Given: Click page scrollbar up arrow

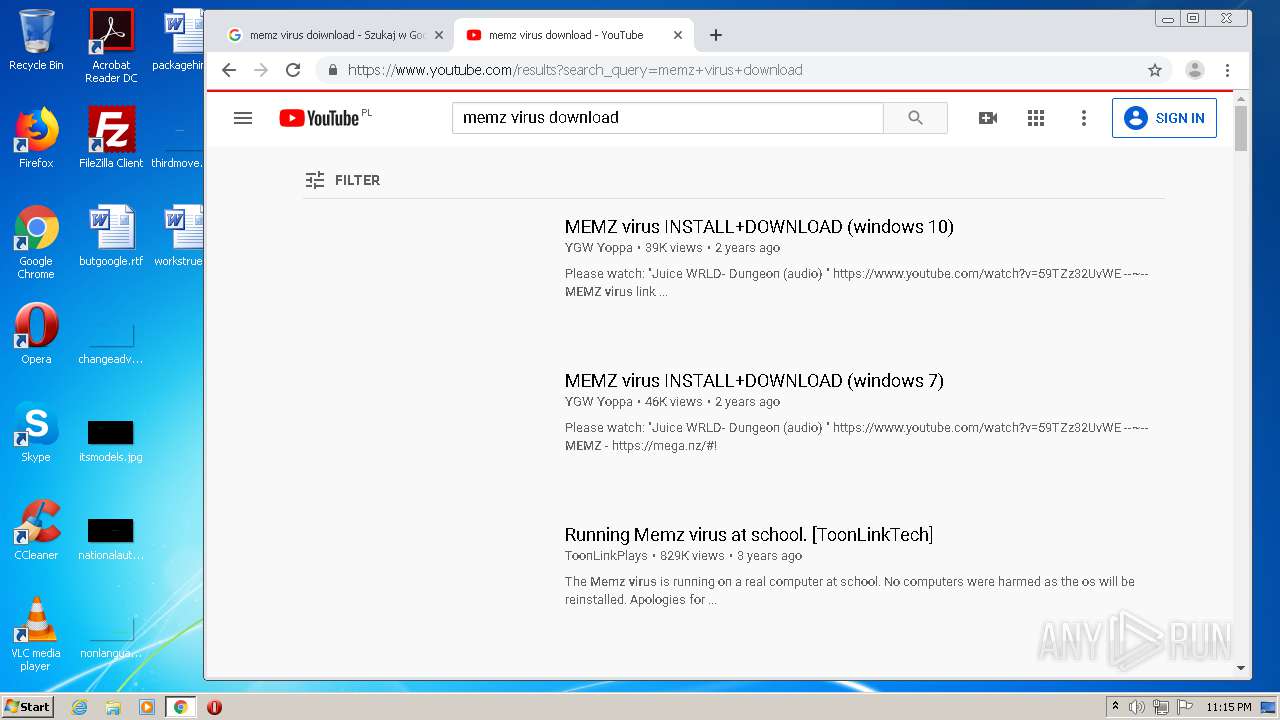Looking at the screenshot, I should click(1241, 97).
